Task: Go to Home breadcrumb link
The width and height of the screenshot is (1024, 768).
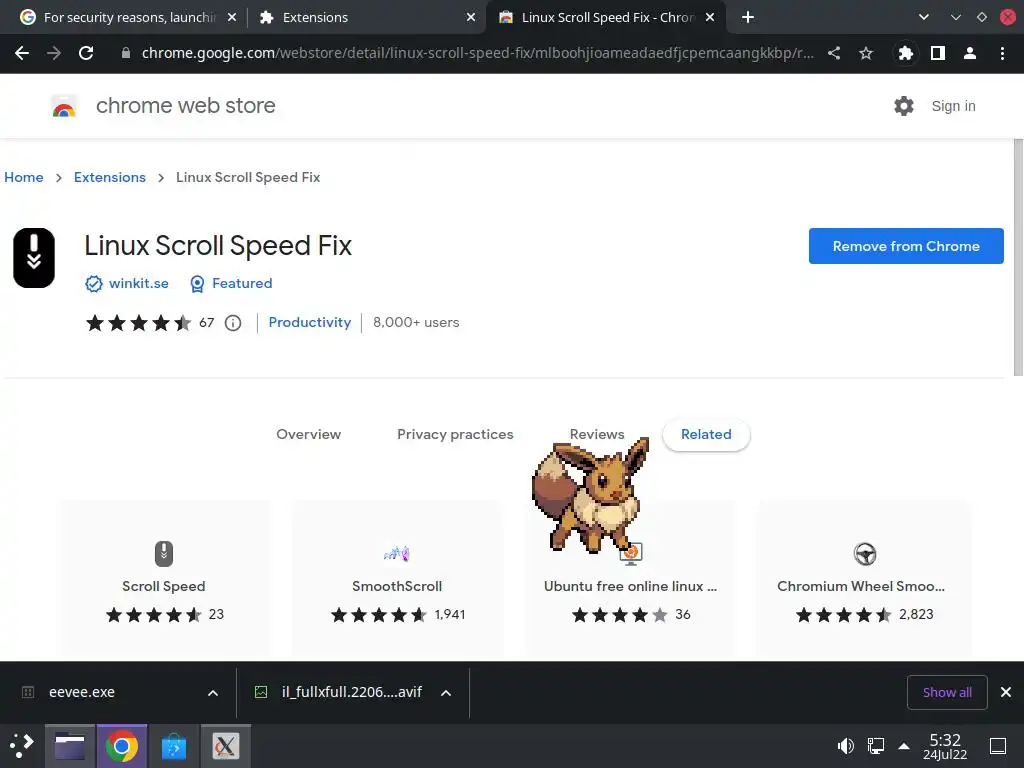Action: pyautogui.click(x=24, y=178)
